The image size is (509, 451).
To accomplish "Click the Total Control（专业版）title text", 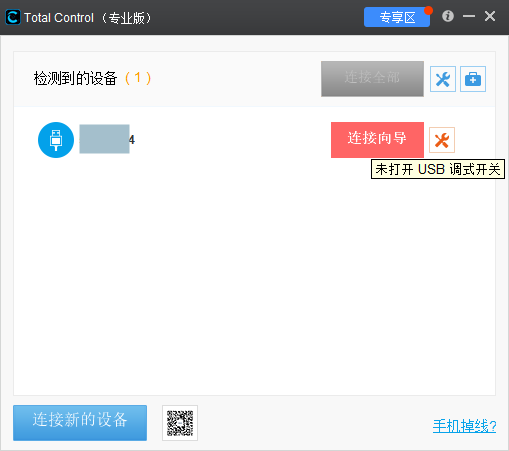I will [88, 18].
